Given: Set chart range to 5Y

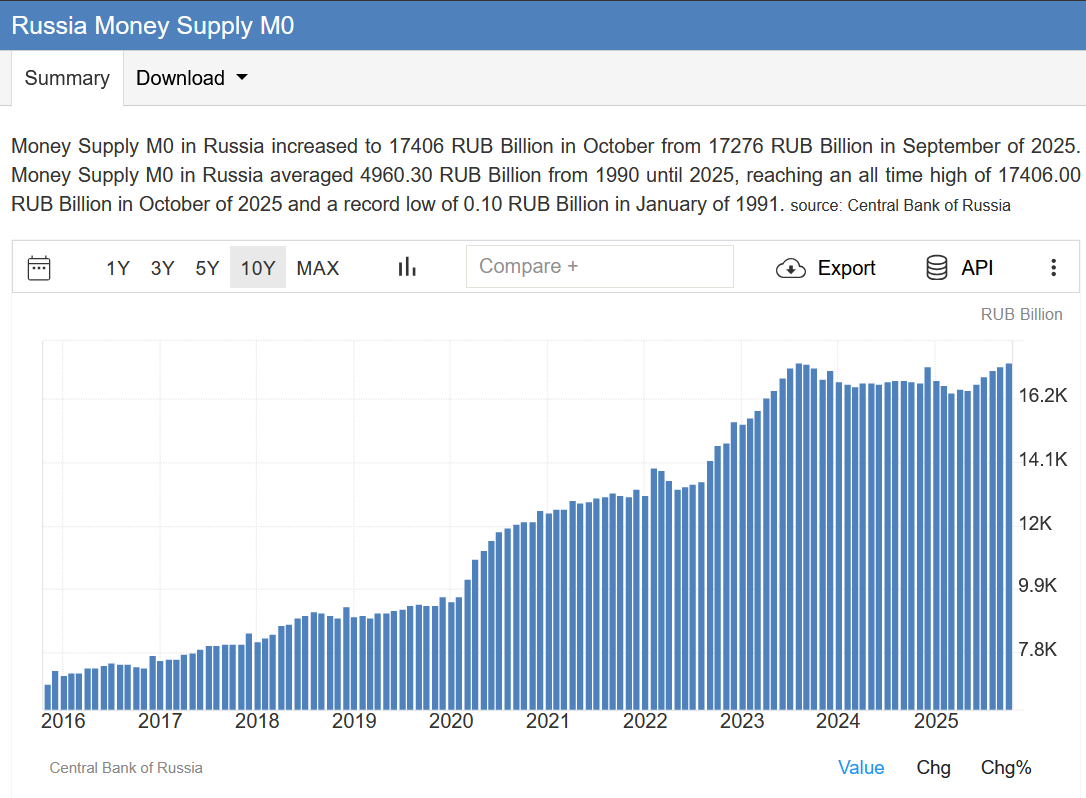Looking at the screenshot, I should click(207, 268).
